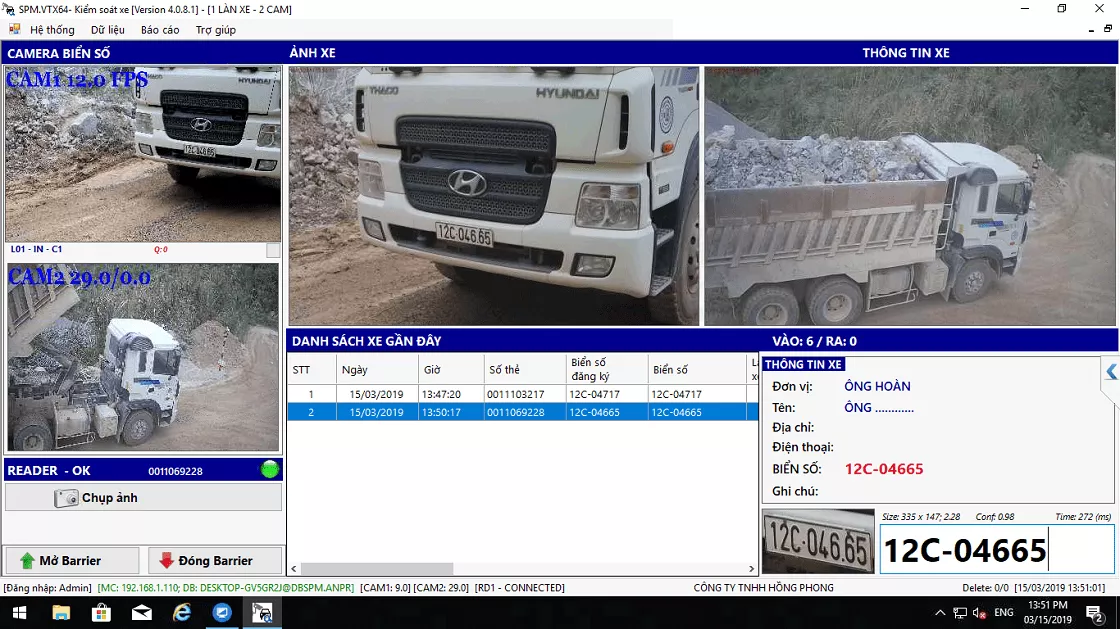
Task: Click the STT column header
Action: pos(311,369)
